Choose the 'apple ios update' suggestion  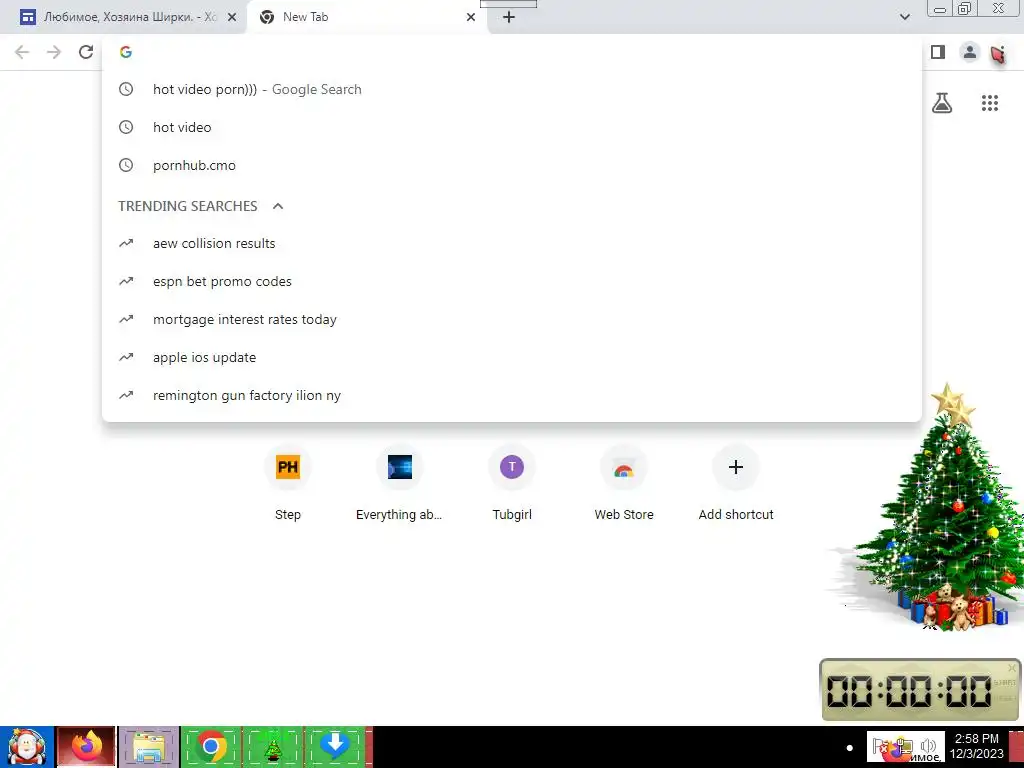click(x=511, y=357)
